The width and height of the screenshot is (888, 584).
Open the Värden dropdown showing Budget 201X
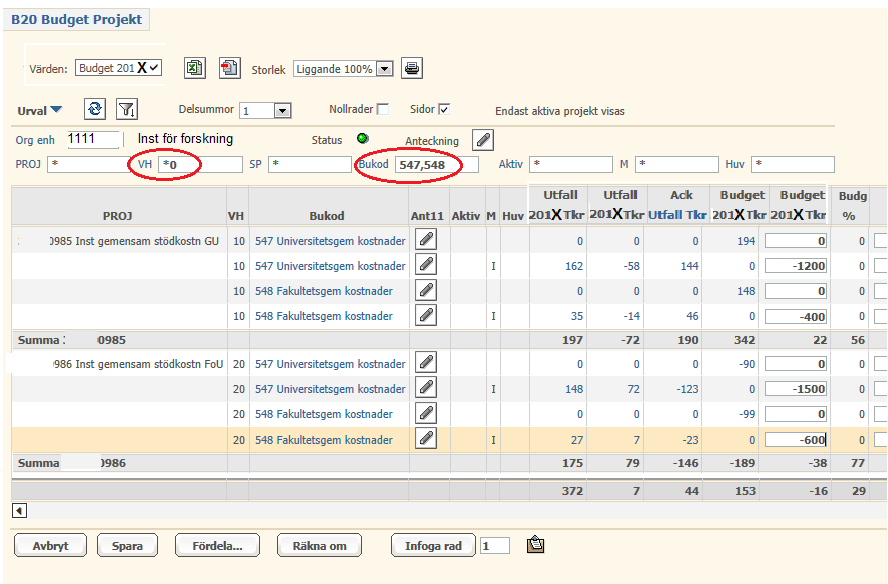click(118, 68)
